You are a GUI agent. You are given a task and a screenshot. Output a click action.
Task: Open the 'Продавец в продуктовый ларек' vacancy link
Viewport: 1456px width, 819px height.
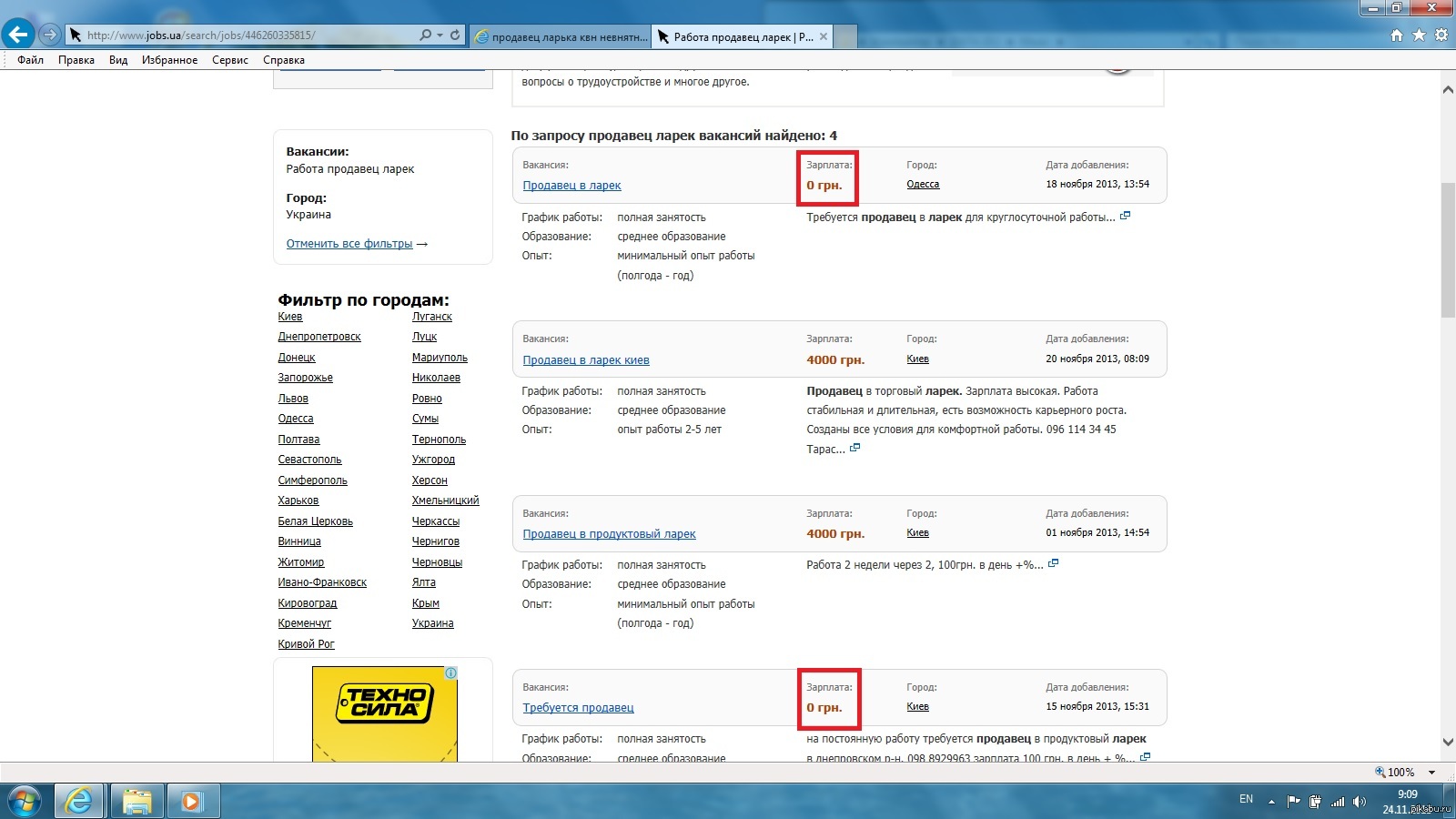point(609,534)
